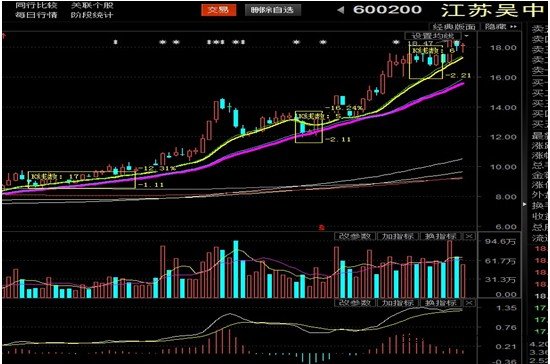
Task: Close the MACD indicator panel
Action: 469,303
